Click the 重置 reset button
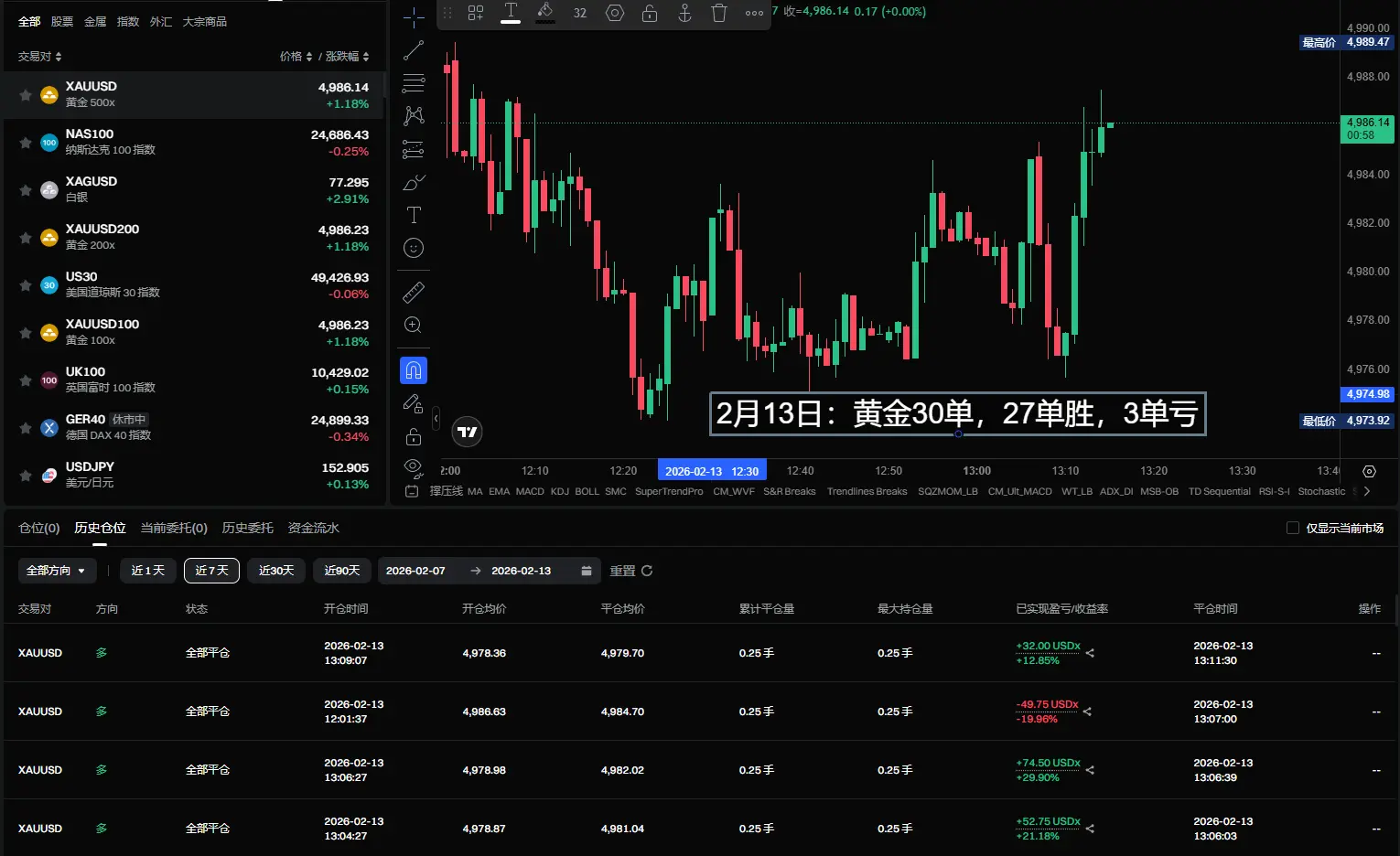Viewport: 1400px width, 856px height. (631, 571)
